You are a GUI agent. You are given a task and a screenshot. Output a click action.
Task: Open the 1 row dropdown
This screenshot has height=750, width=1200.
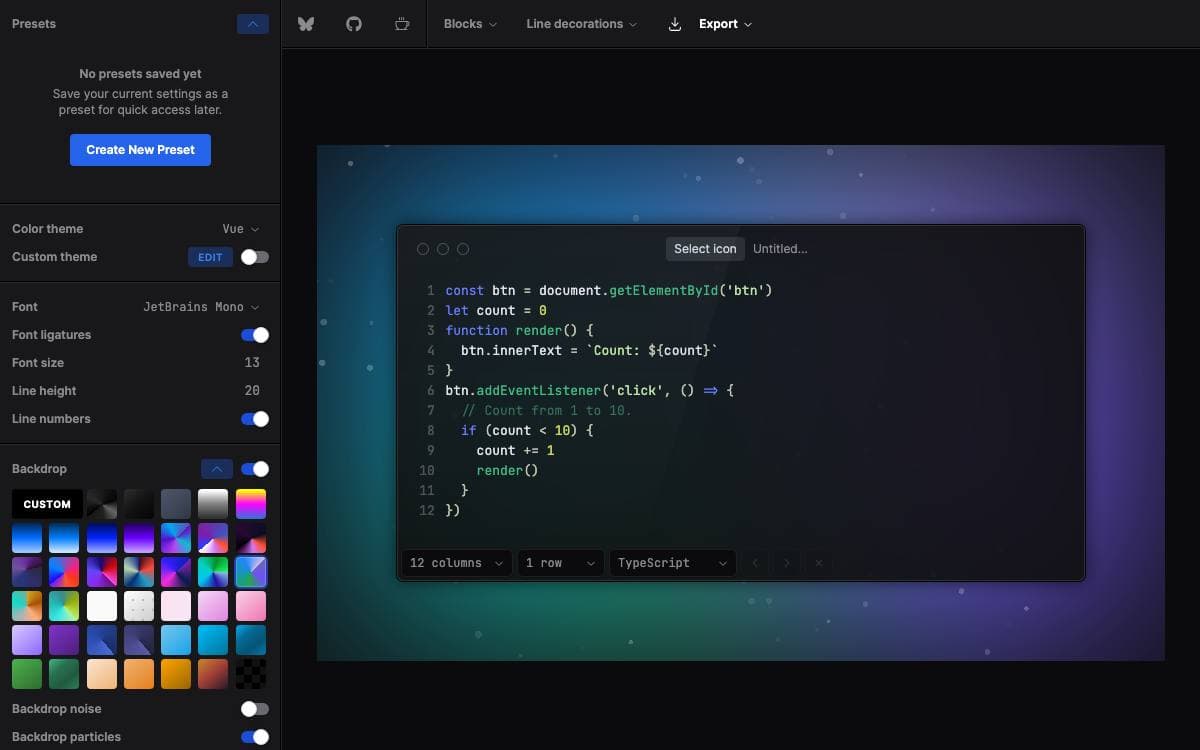[x=561, y=563]
